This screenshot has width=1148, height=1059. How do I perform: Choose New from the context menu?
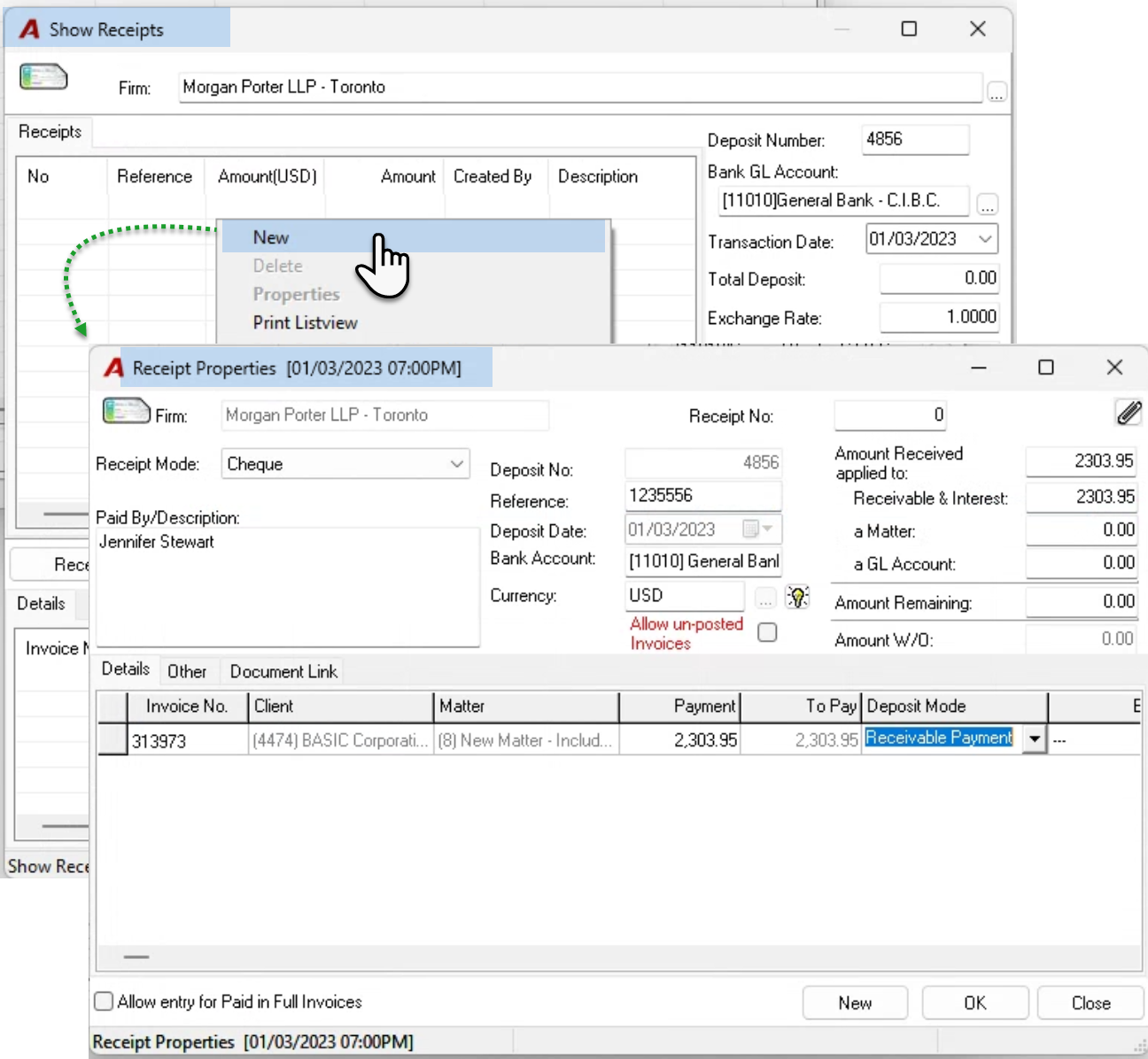click(x=414, y=237)
